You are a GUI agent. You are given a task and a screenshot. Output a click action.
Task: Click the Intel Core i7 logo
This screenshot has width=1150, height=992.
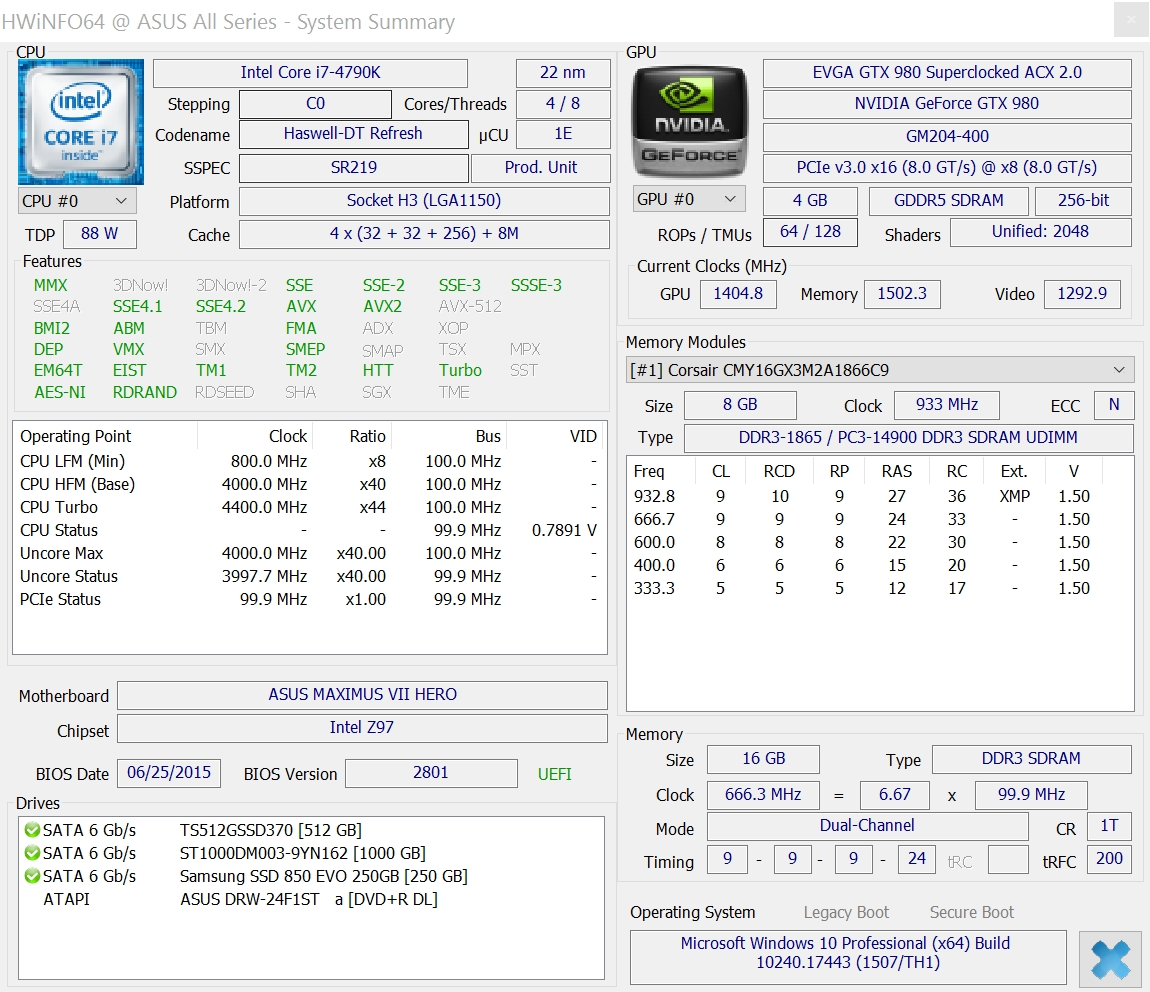tap(81, 122)
